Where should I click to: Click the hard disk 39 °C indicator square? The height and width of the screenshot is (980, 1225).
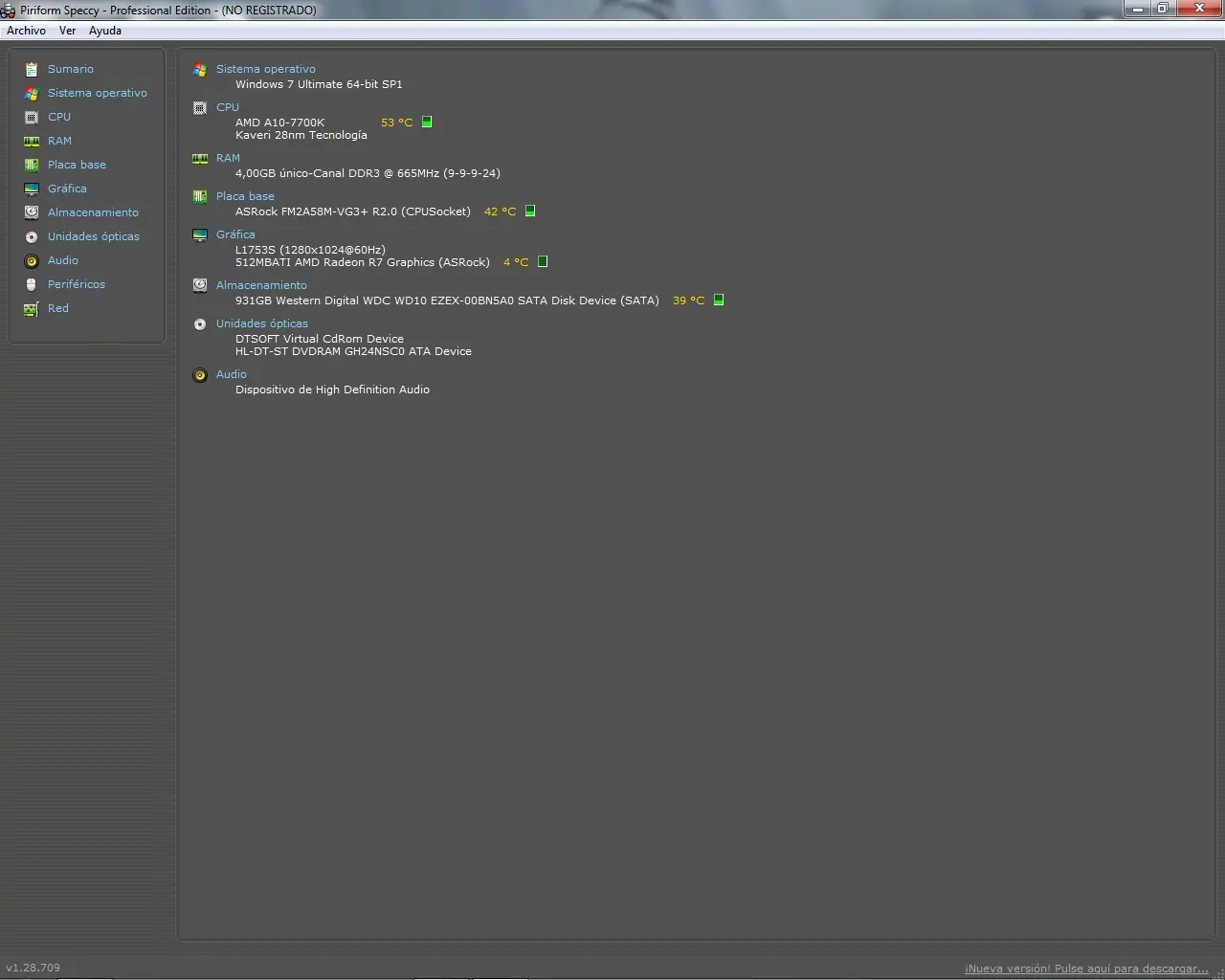point(719,300)
